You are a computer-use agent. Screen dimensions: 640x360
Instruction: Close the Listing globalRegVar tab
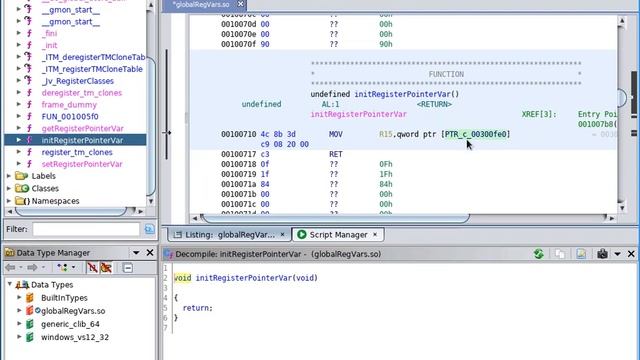[x=282, y=235]
